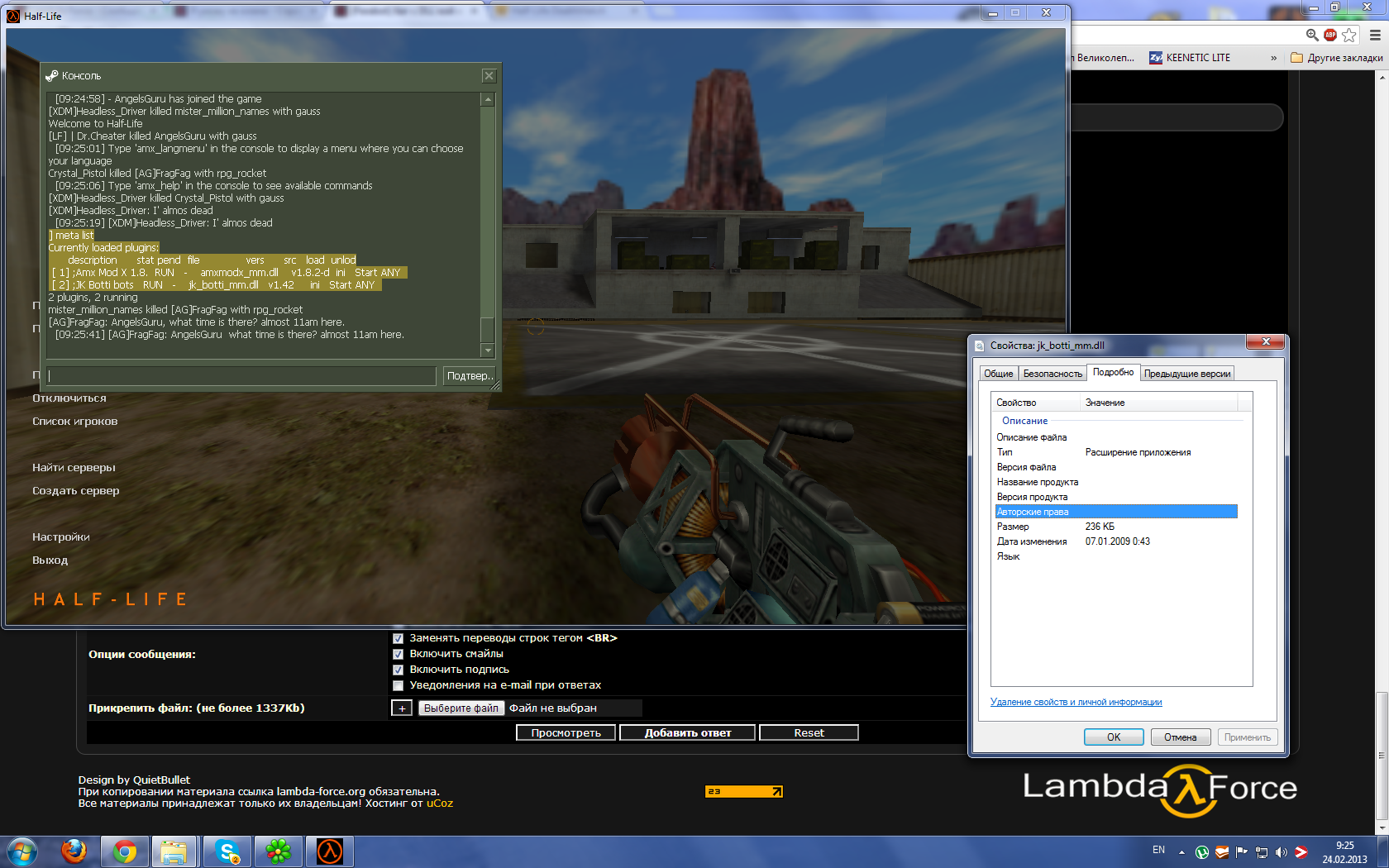Viewport: 1389px width, 868px height.
Task: Launch Firefox from the taskbar
Action: (x=74, y=851)
